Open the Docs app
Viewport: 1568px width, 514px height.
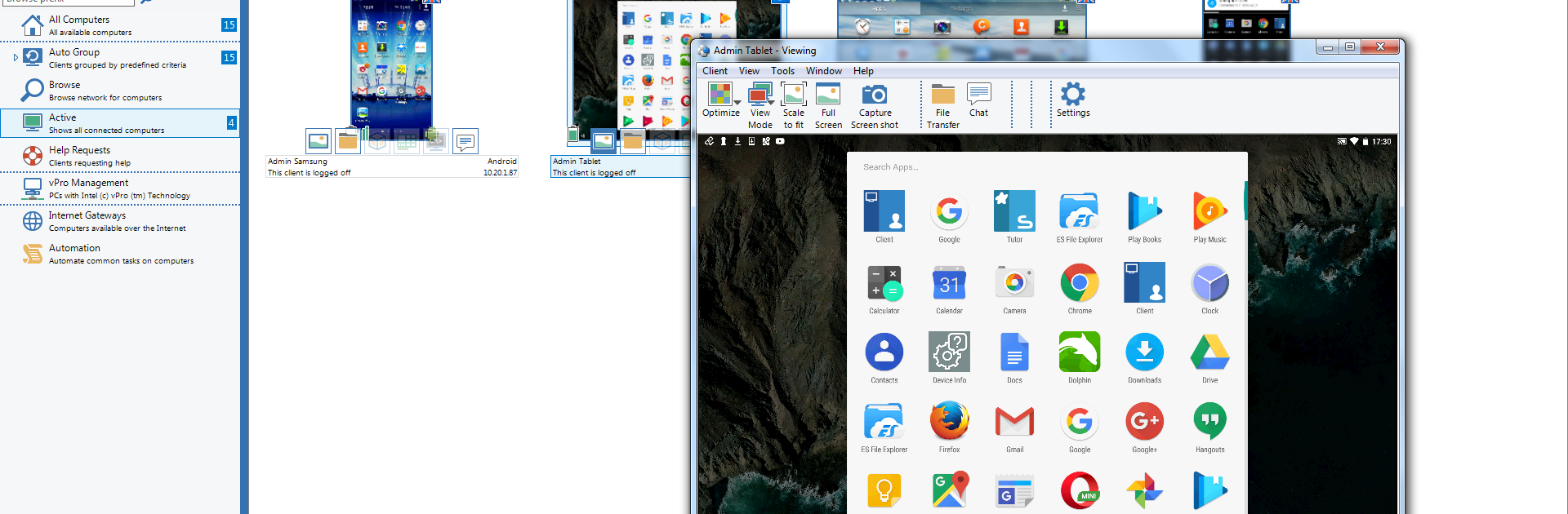[x=1014, y=357]
